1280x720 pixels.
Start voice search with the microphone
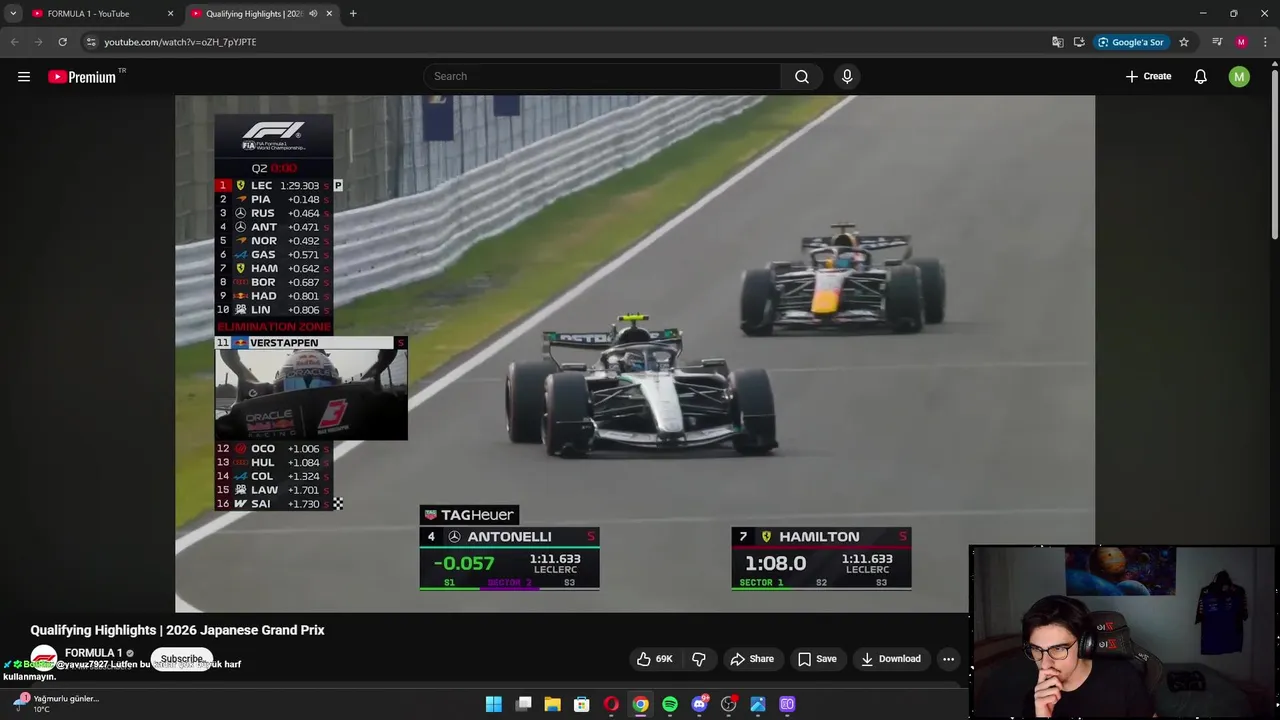point(847,76)
